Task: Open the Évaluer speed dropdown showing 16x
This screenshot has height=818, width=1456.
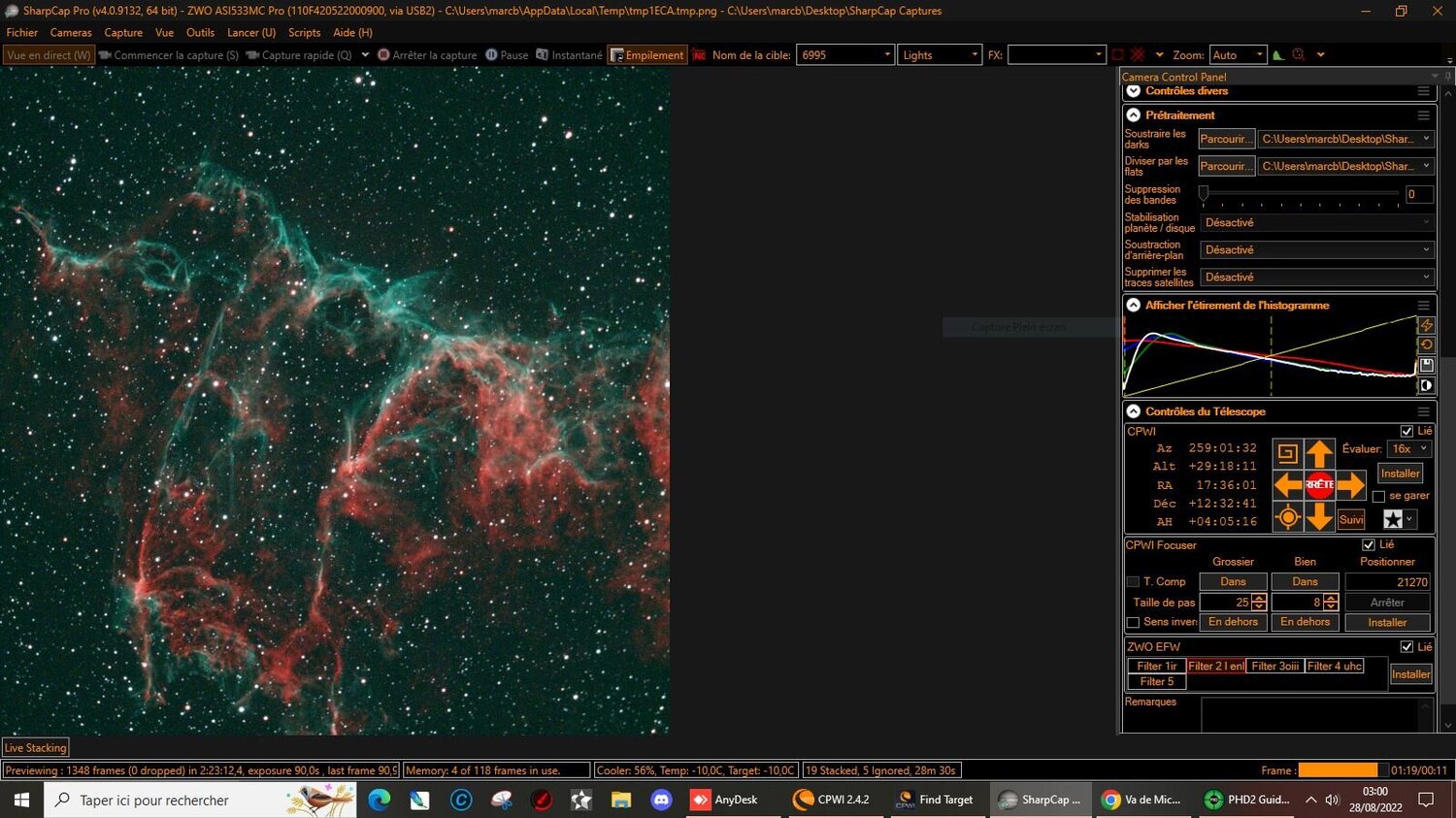Action: click(1407, 448)
